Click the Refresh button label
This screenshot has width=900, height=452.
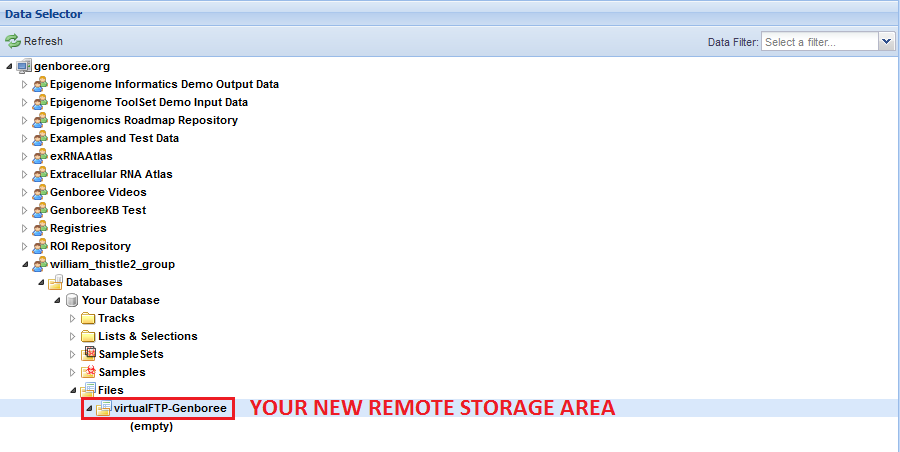[43, 41]
